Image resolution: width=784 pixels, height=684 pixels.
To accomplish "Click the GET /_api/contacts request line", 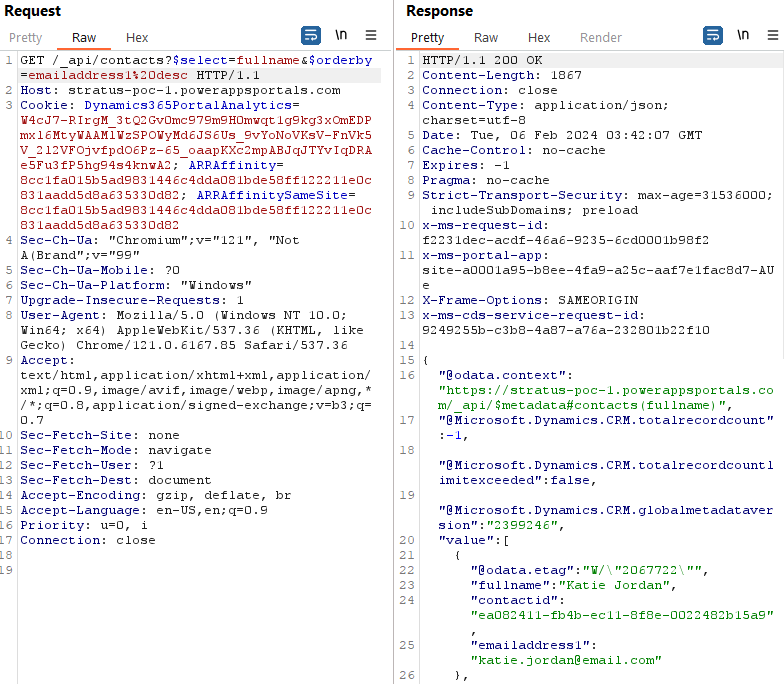I will coord(196,68).
